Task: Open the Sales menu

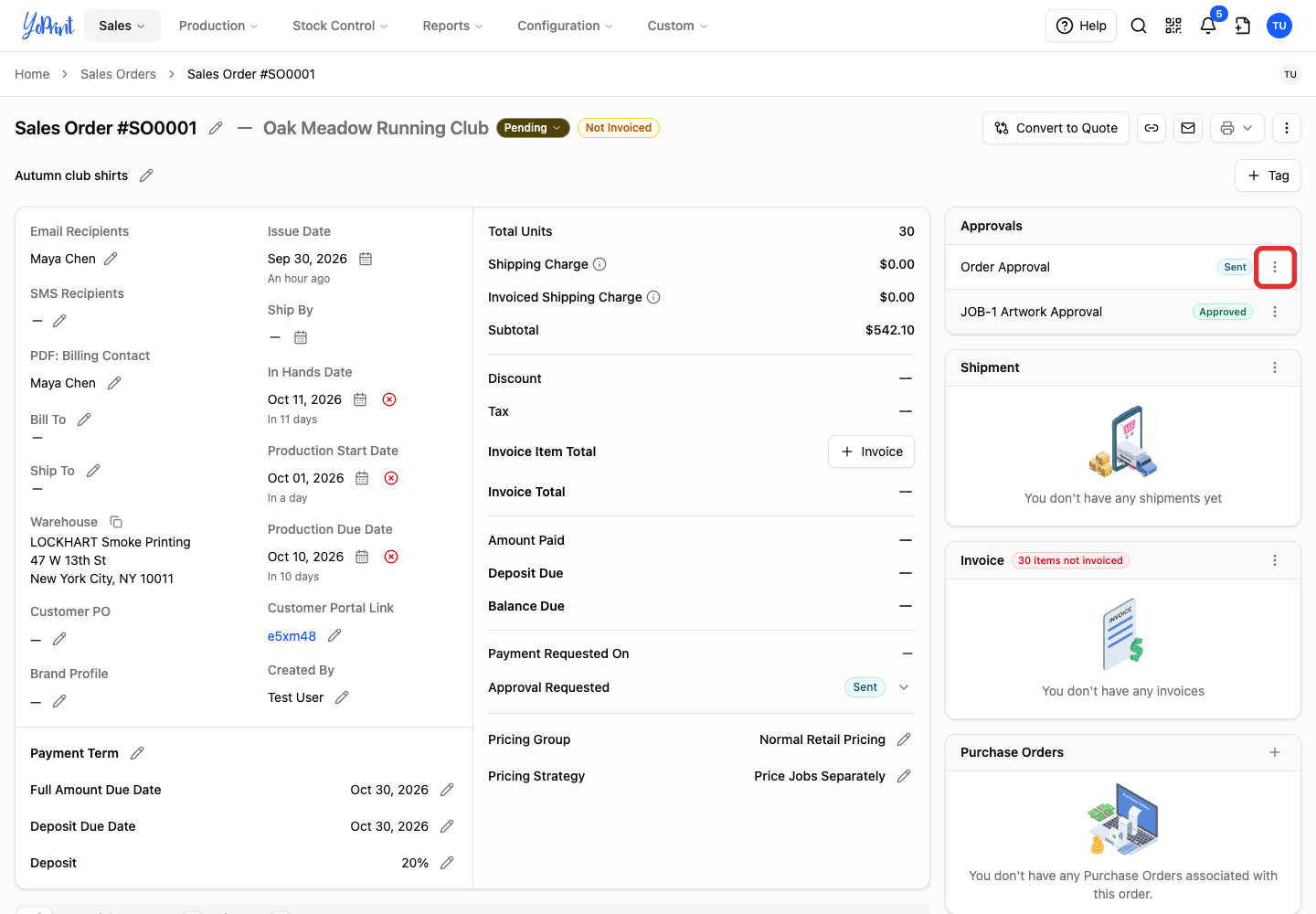Action: coord(122,26)
